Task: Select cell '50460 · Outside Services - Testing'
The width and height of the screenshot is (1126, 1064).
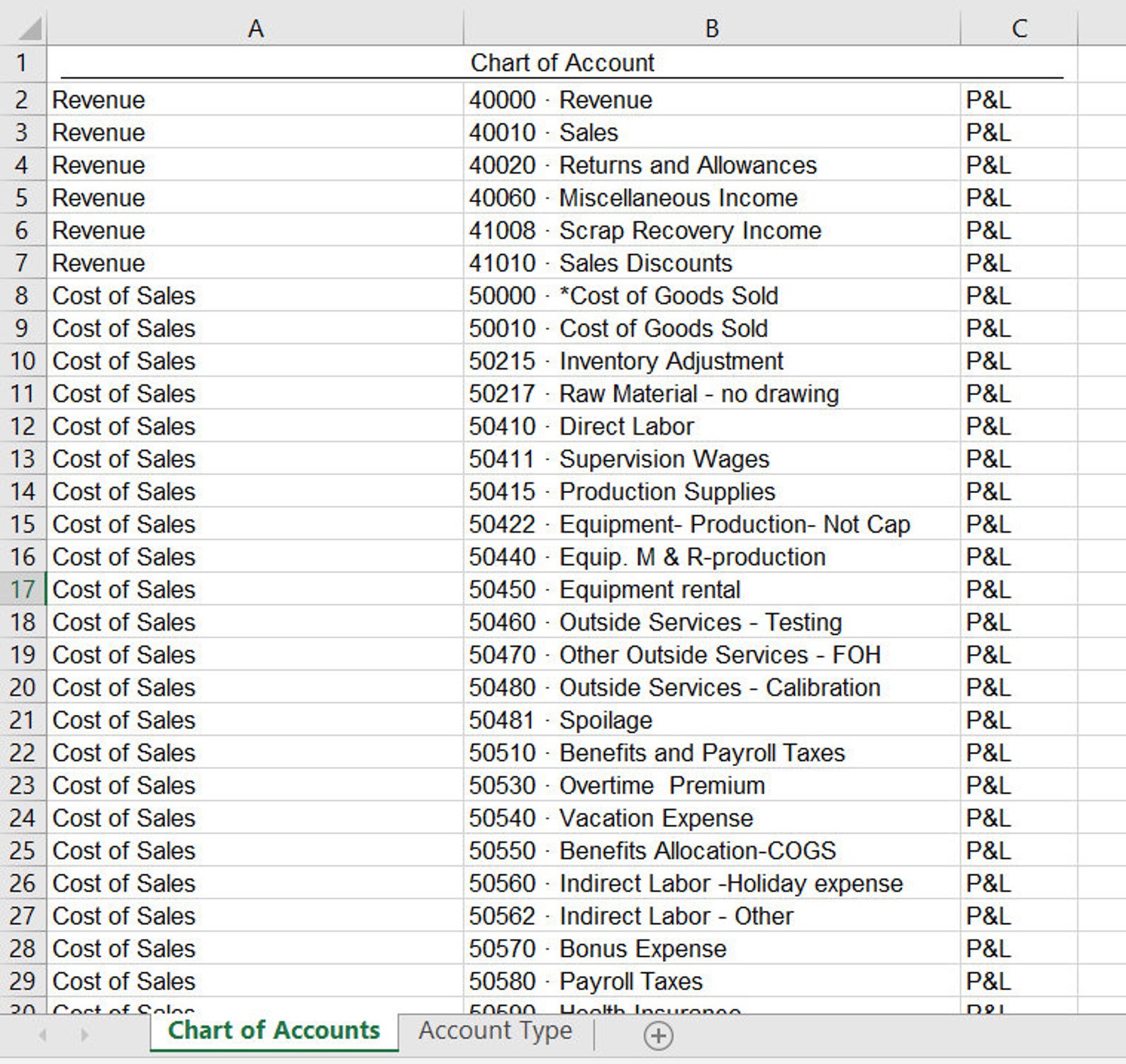Action: (712, 621)
